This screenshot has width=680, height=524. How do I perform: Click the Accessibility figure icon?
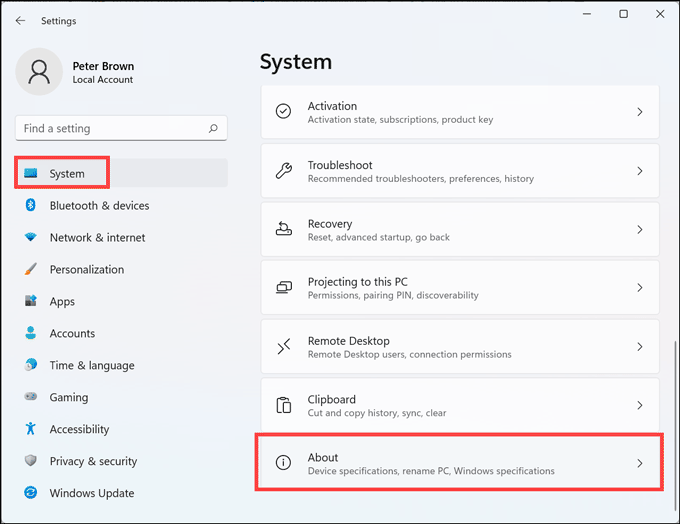click(x=30, y=429)
